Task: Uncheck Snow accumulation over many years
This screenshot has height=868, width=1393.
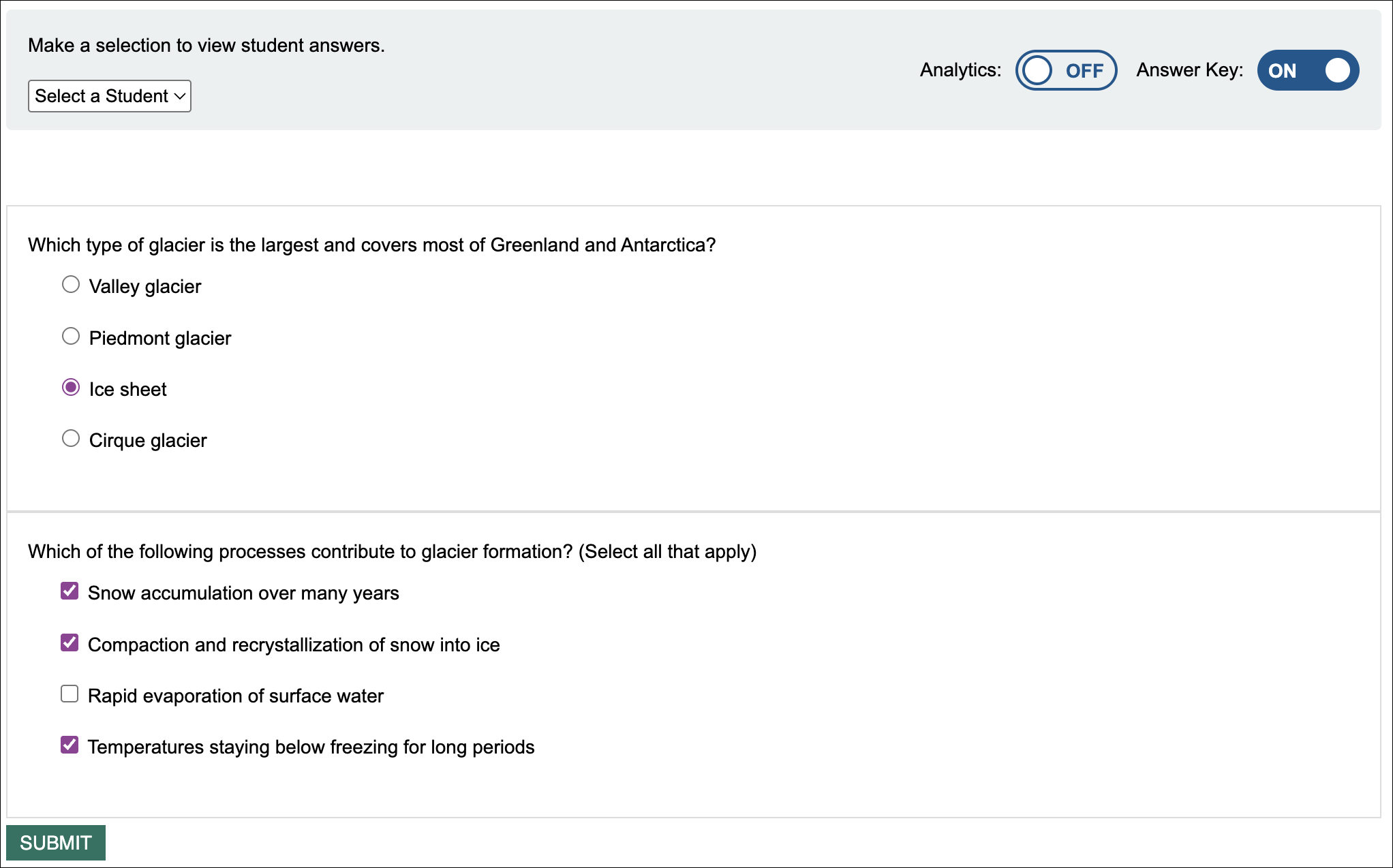Action: point(68,591)
